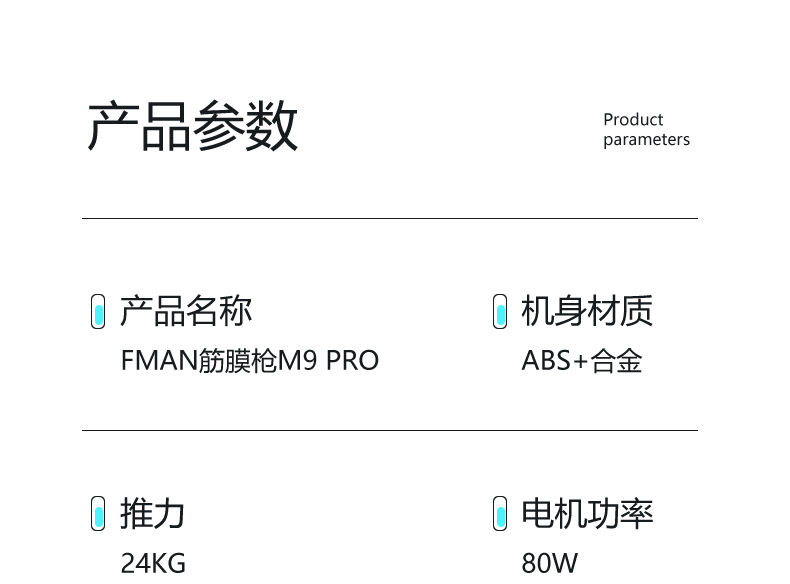790x584 pixels.
Task: Click the pill icon beside 电机功率
Action: 500,513
